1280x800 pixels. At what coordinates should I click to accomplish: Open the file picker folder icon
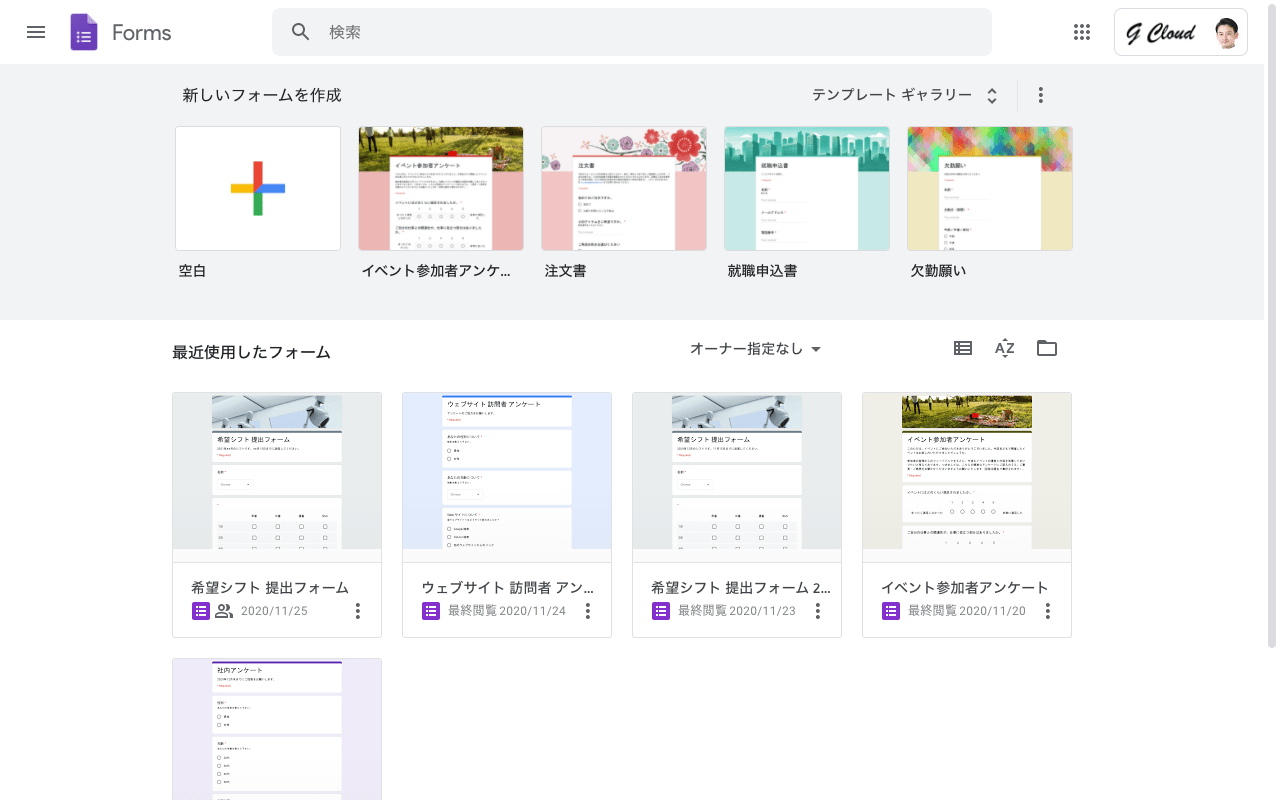1047,348
